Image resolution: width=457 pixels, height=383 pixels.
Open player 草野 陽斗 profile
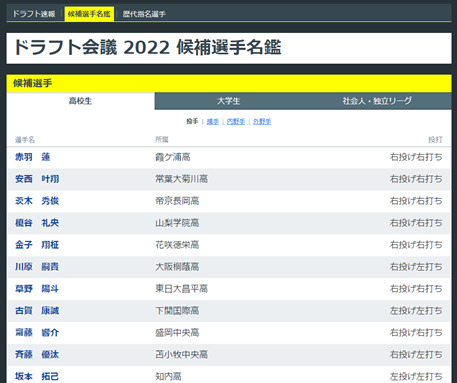(37, 289)
